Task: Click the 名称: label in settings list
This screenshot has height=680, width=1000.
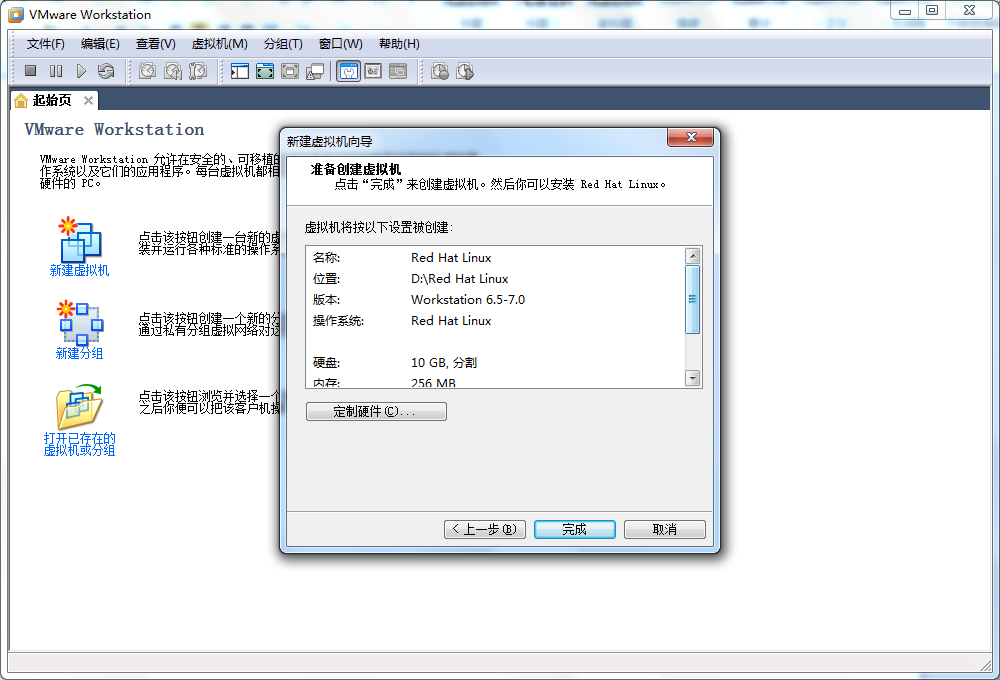Action: click(327, 258)
